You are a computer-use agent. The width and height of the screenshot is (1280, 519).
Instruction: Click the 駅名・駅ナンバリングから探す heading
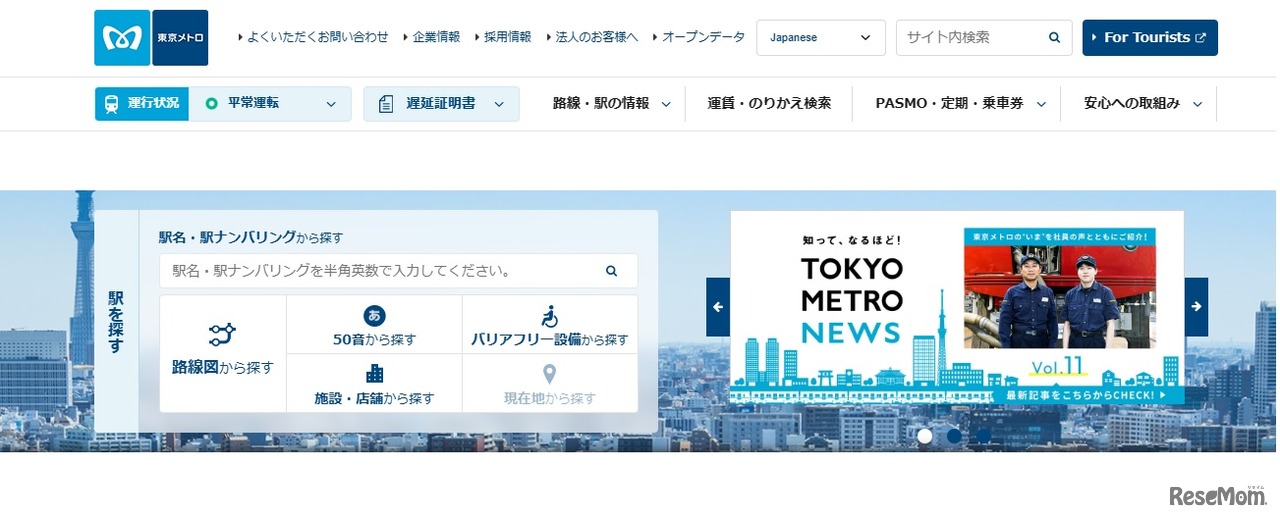point(251,237)
